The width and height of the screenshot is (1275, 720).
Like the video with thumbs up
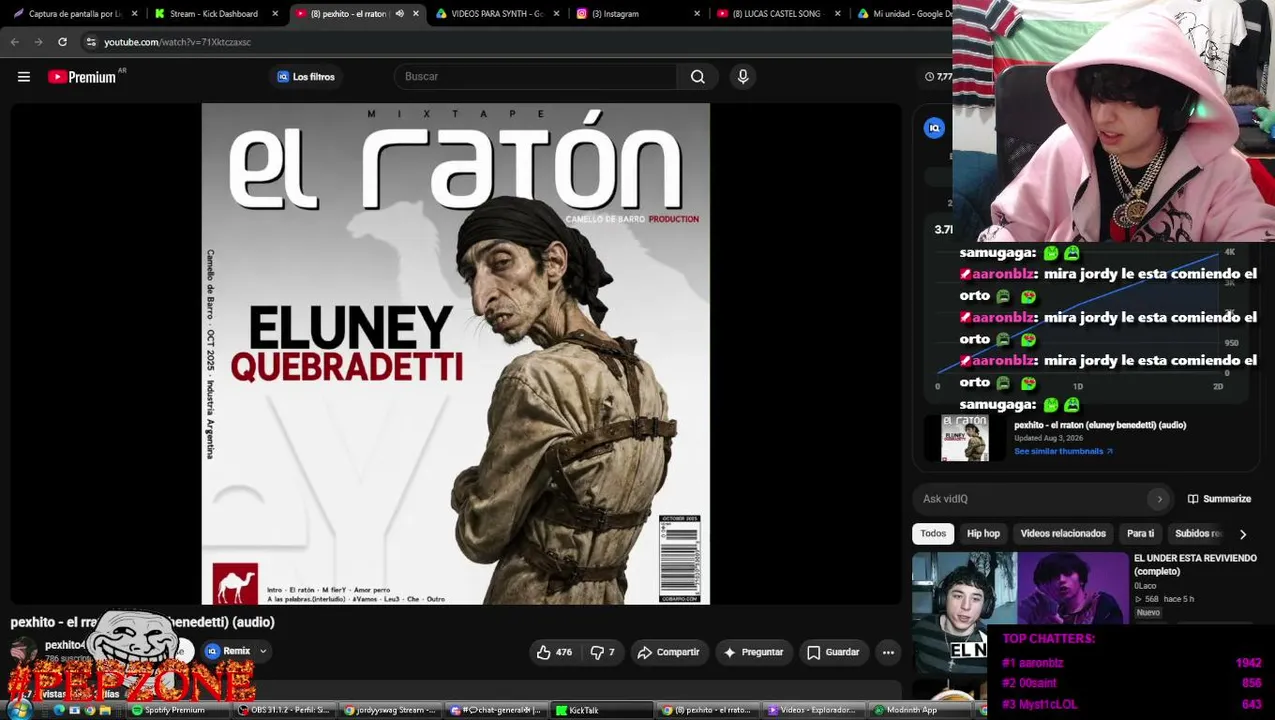point(554,652)
